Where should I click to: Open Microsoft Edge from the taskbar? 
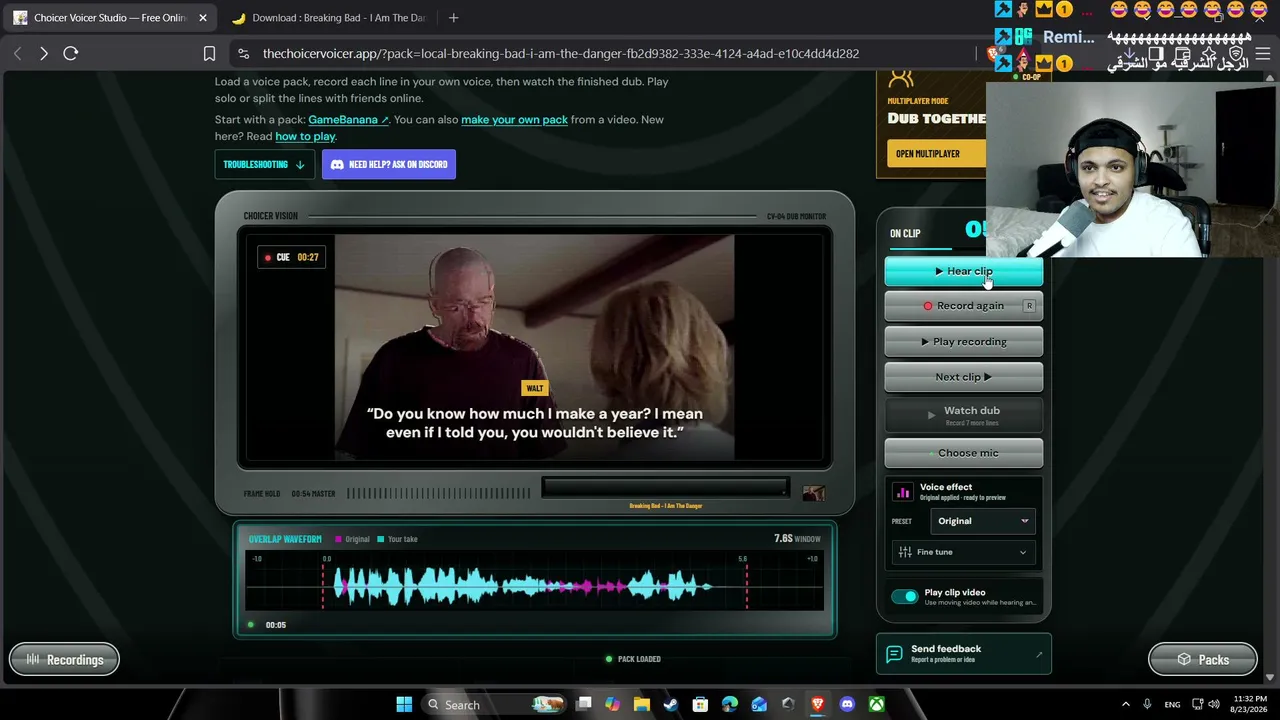coord(730,705)
